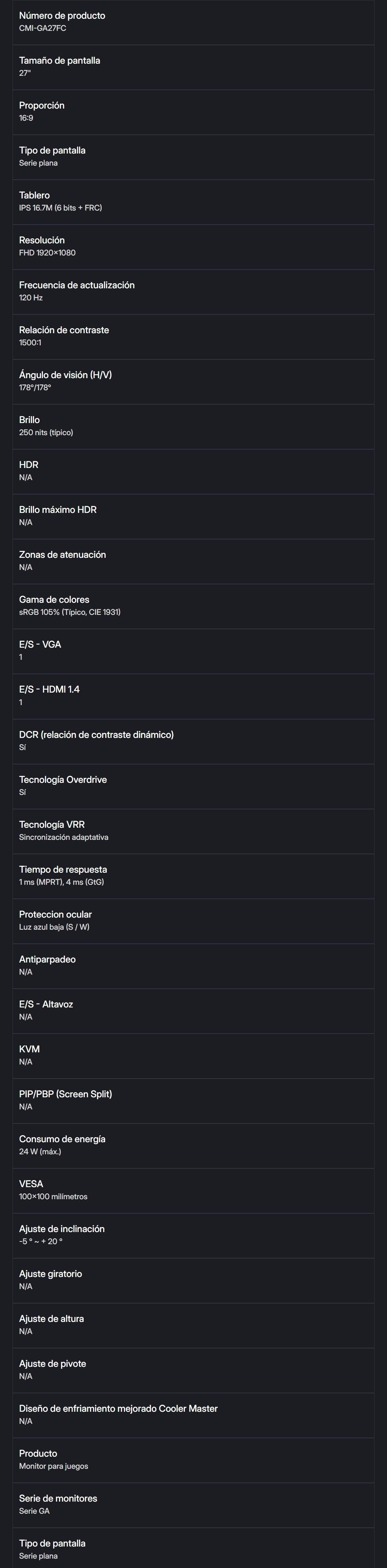Select the Tablero specification row
Image resolution: width=387 pixels, height=1568 pixels.
click(x=193, y=202)
